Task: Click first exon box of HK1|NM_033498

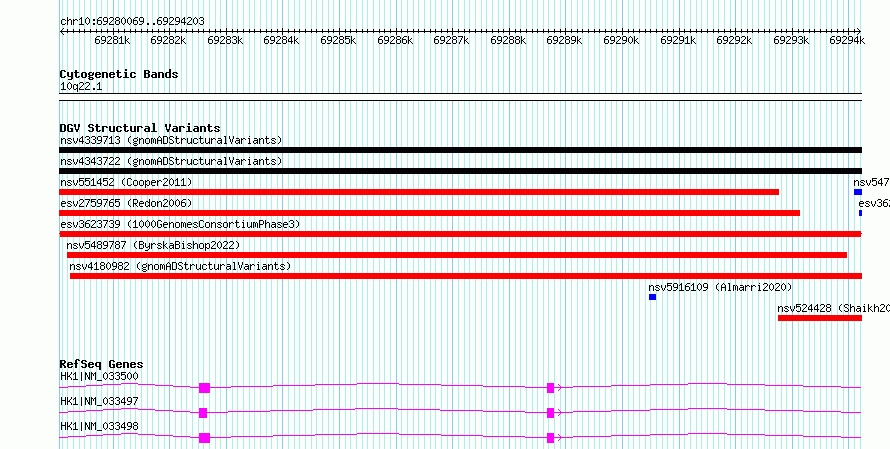Action: 204,438
